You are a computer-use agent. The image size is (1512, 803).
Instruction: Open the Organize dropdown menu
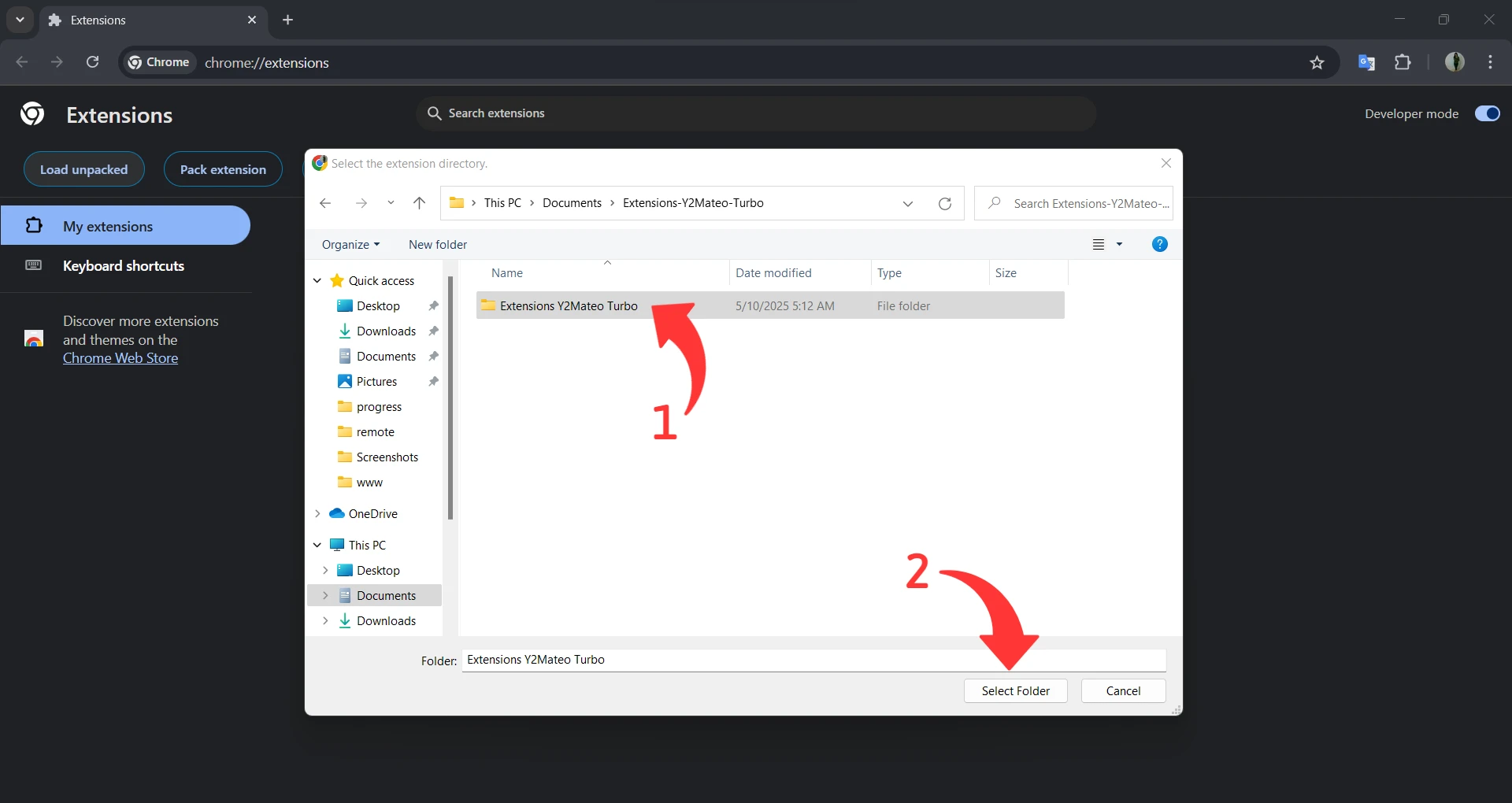pyautogui.click(x=350, y=244)
